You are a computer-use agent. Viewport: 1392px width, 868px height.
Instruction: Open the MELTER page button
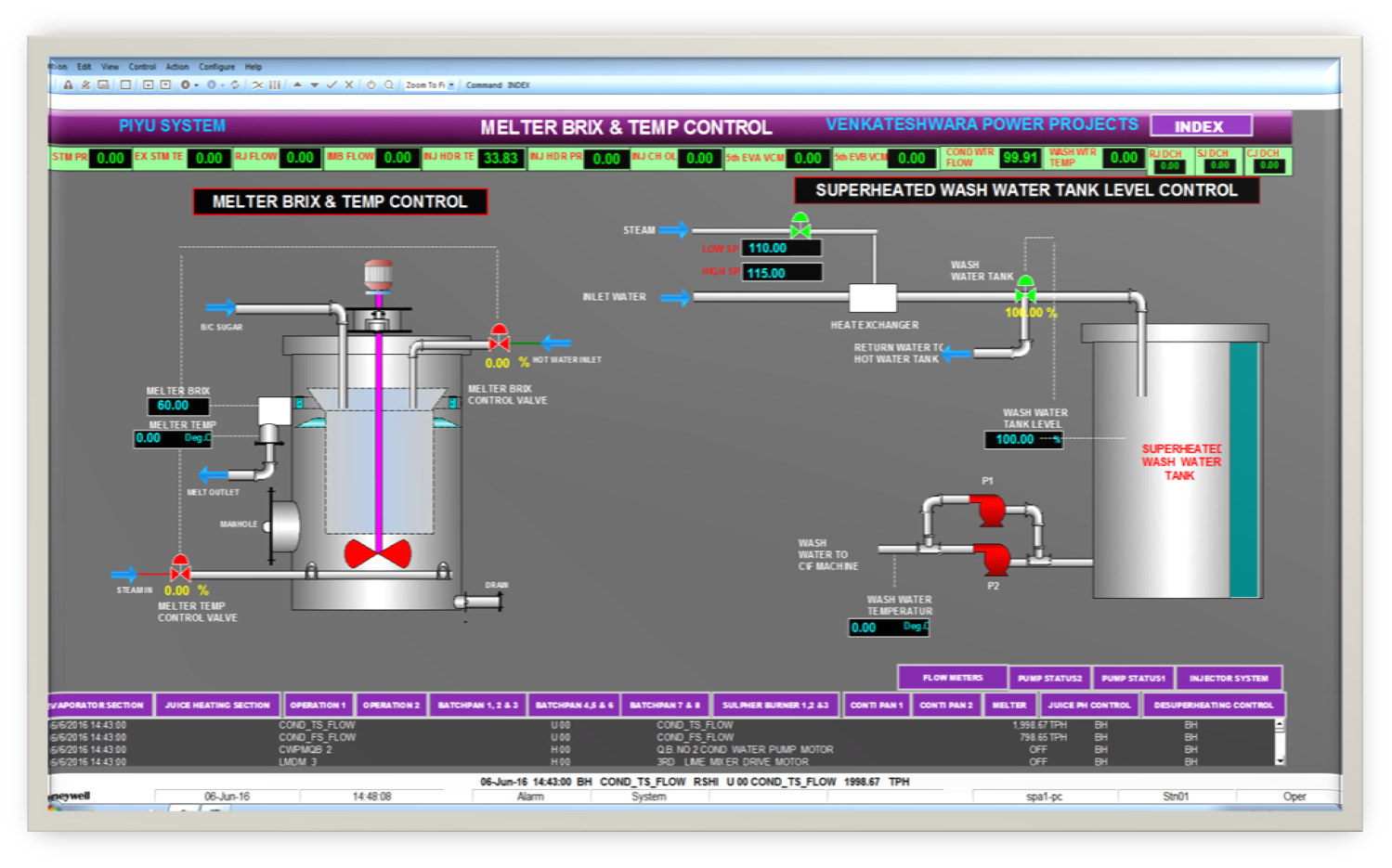pyautogui.click(x=1009, y=706)
